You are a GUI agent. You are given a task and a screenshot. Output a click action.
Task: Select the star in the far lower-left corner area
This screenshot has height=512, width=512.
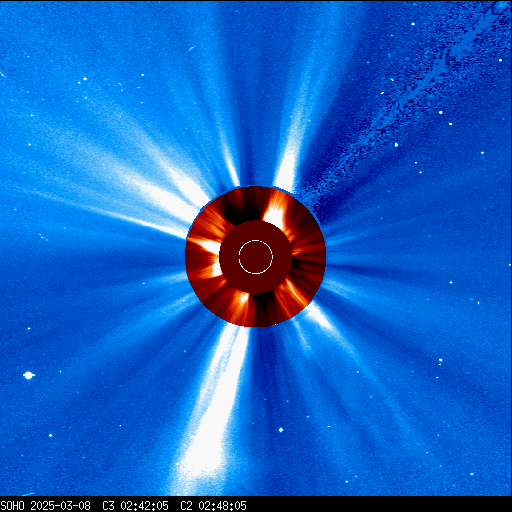tap(51, 435)
